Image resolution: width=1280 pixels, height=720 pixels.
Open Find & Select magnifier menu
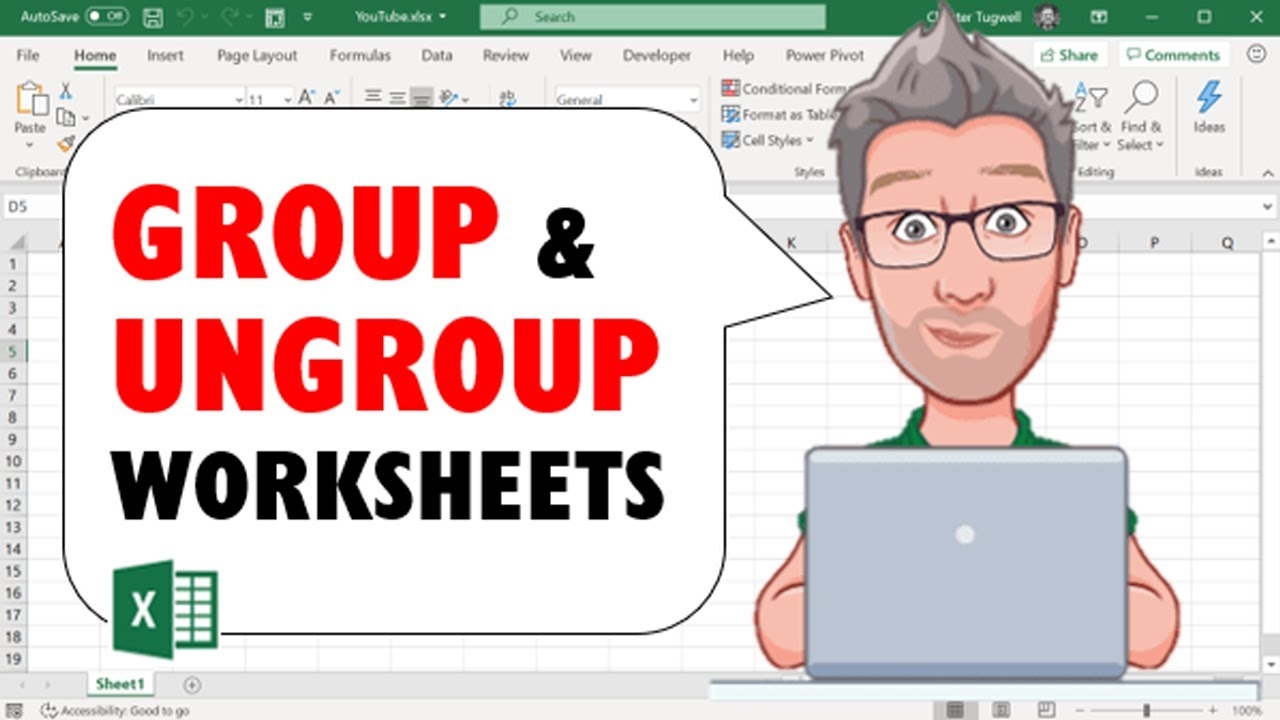[x=1141, y=116]
